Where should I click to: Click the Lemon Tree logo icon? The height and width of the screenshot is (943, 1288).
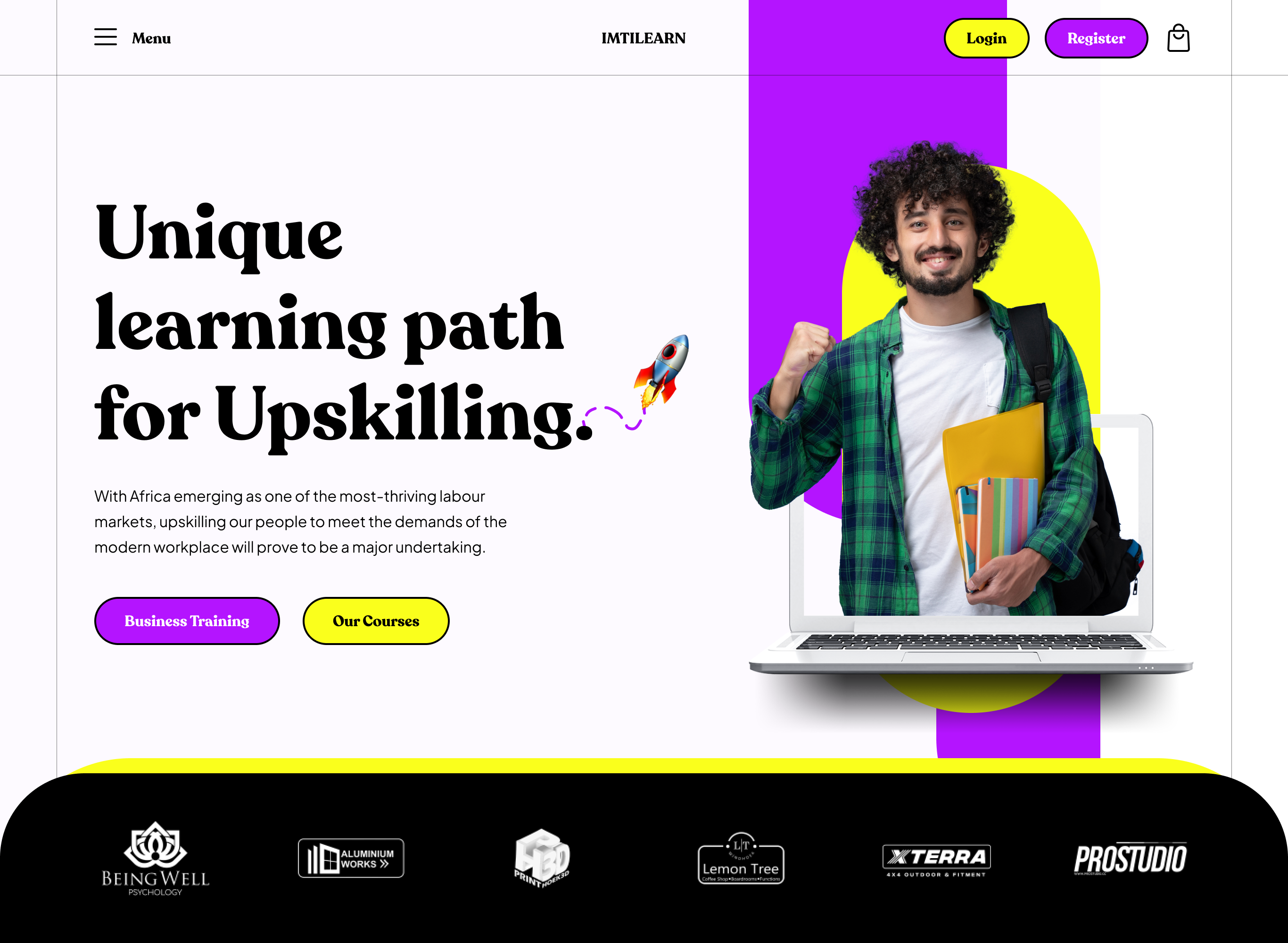[x=741, y=858]
